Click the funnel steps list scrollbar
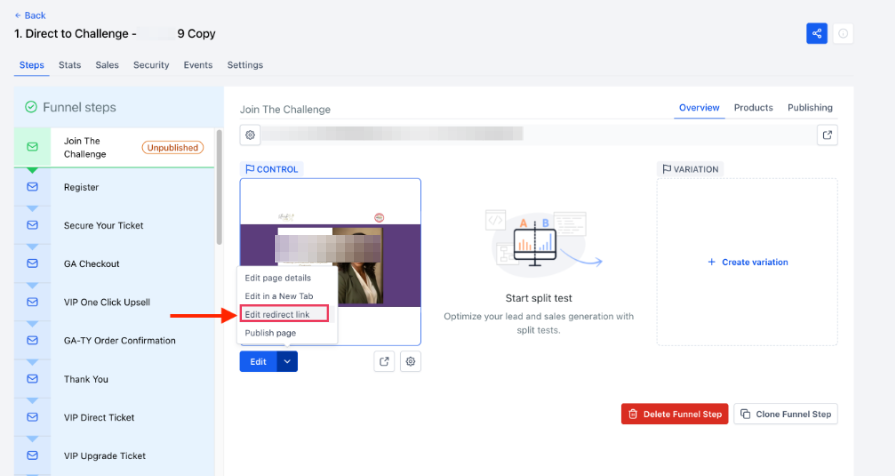The height and width of the screenshot is (476, 895). [x=219, y=187]
